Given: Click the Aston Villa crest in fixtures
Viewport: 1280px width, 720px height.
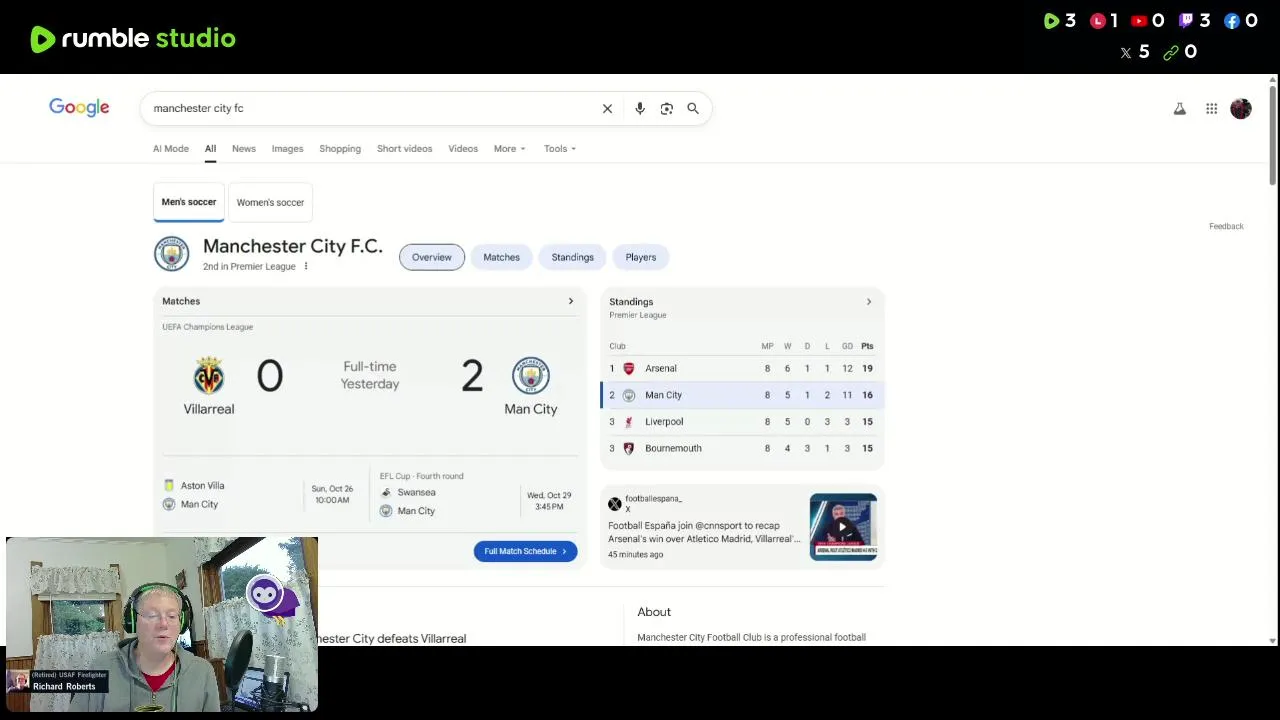Looking at the screenshot, I should (x=169, y=485).
